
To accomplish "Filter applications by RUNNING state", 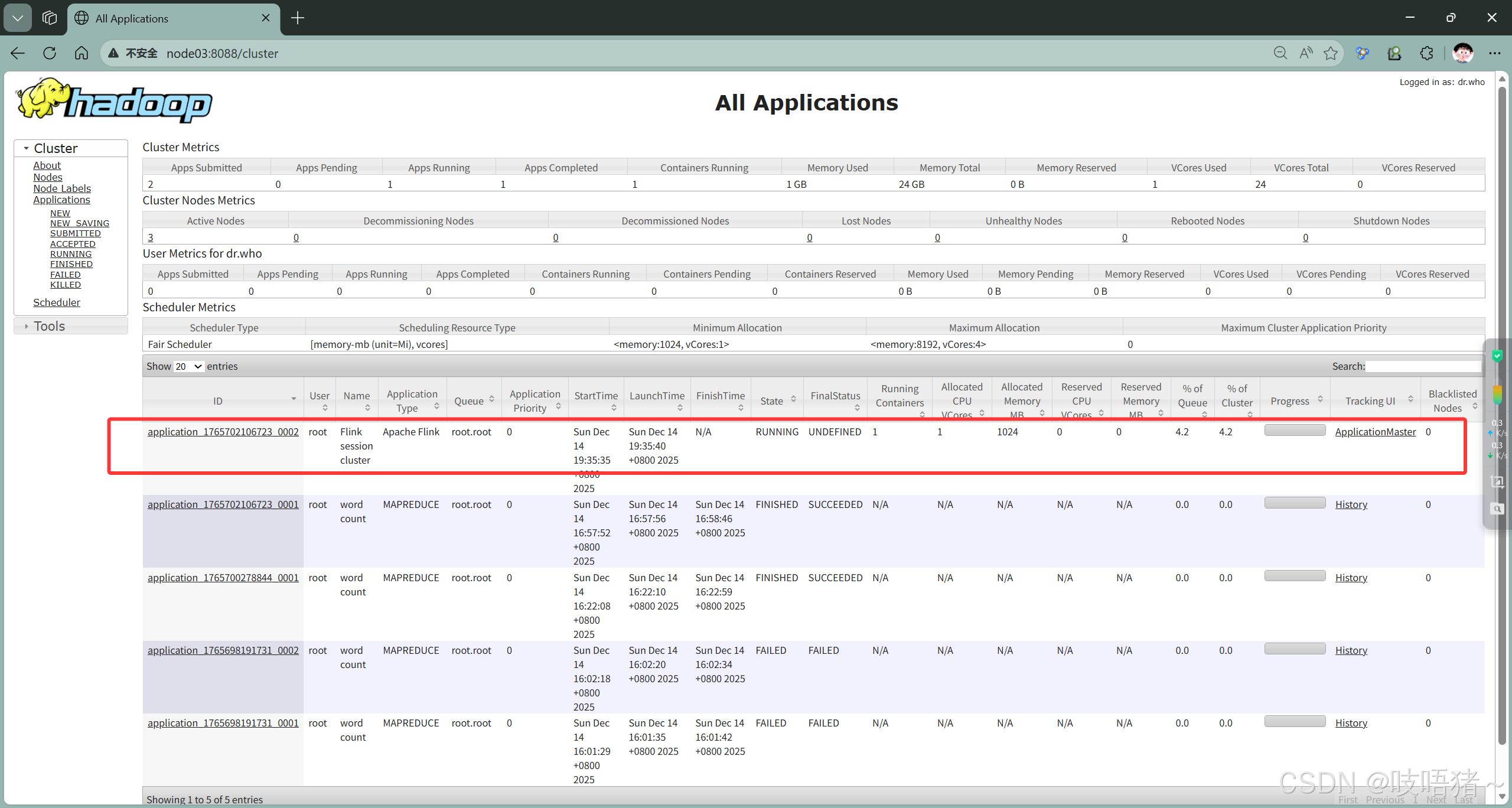I will pos(71,254).
